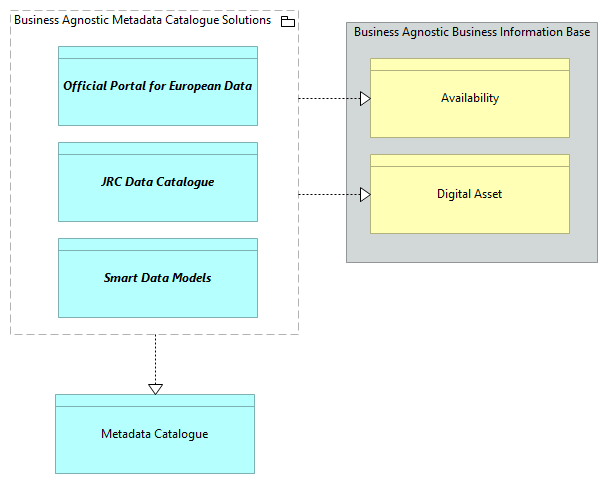Select the Digital Asset business object

470,194
